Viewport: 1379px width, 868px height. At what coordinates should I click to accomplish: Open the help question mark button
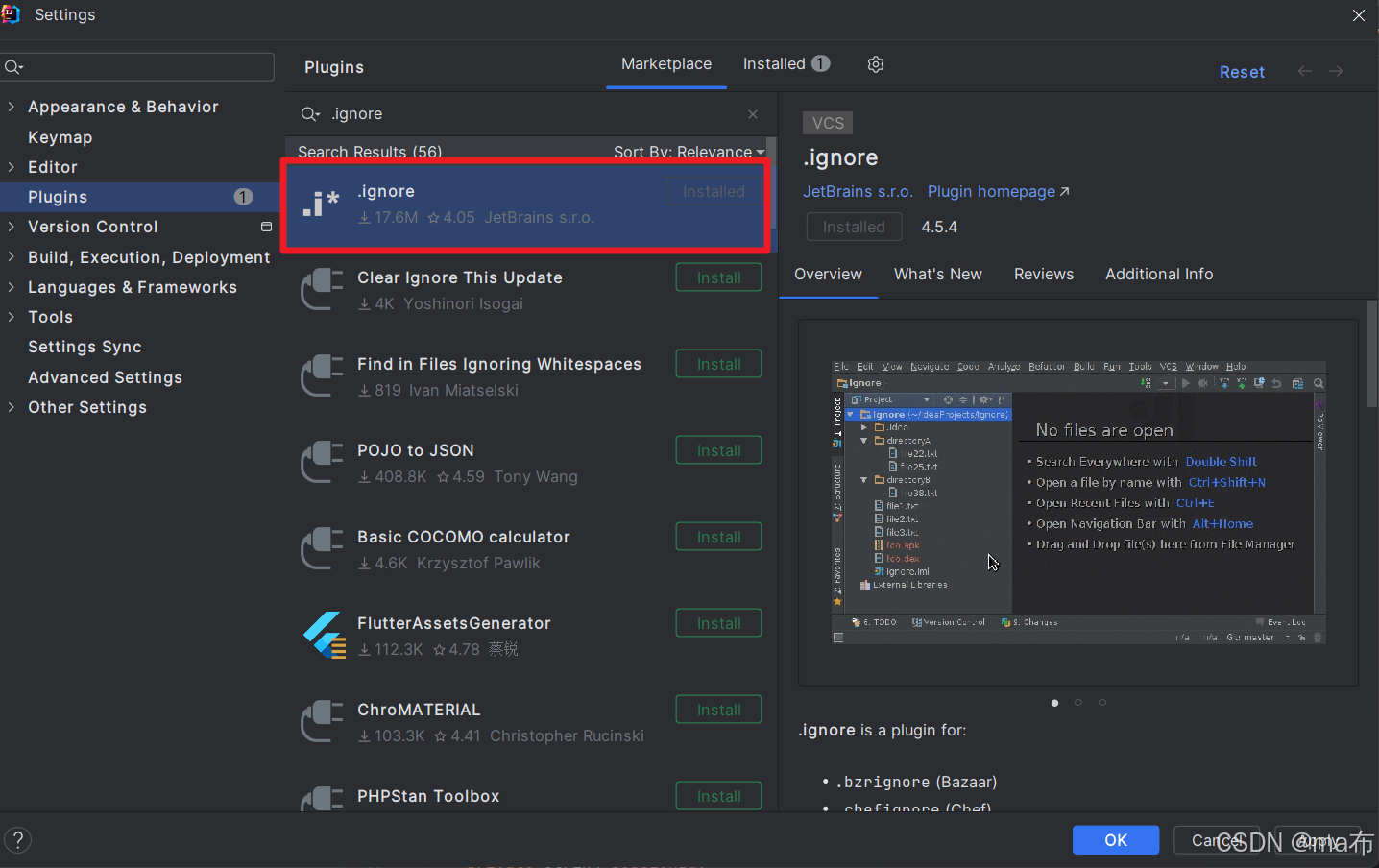click(17, 840)
